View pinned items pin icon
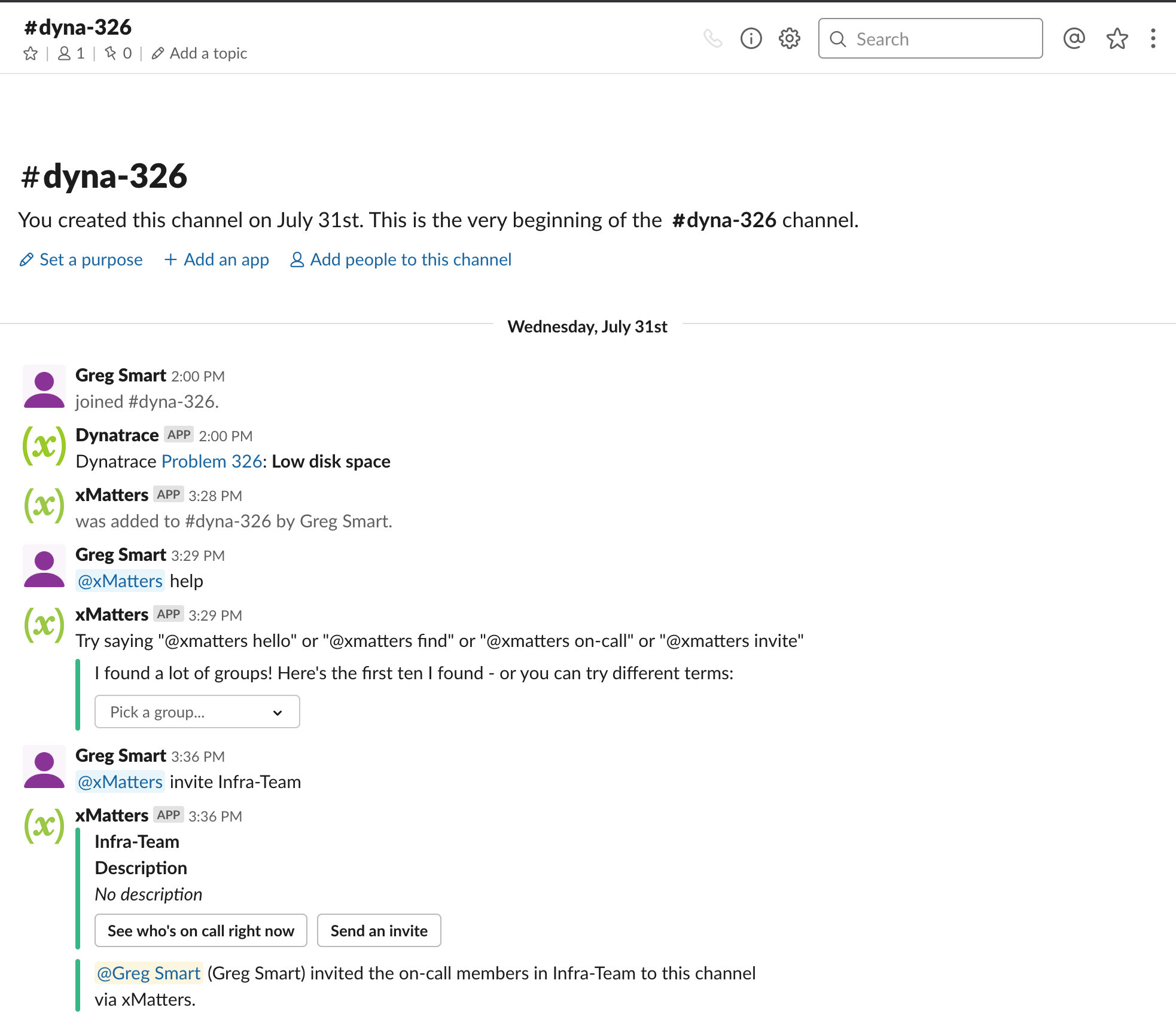The width and height of the screenshot is (1176, 1032). click(x=111, y=54)
